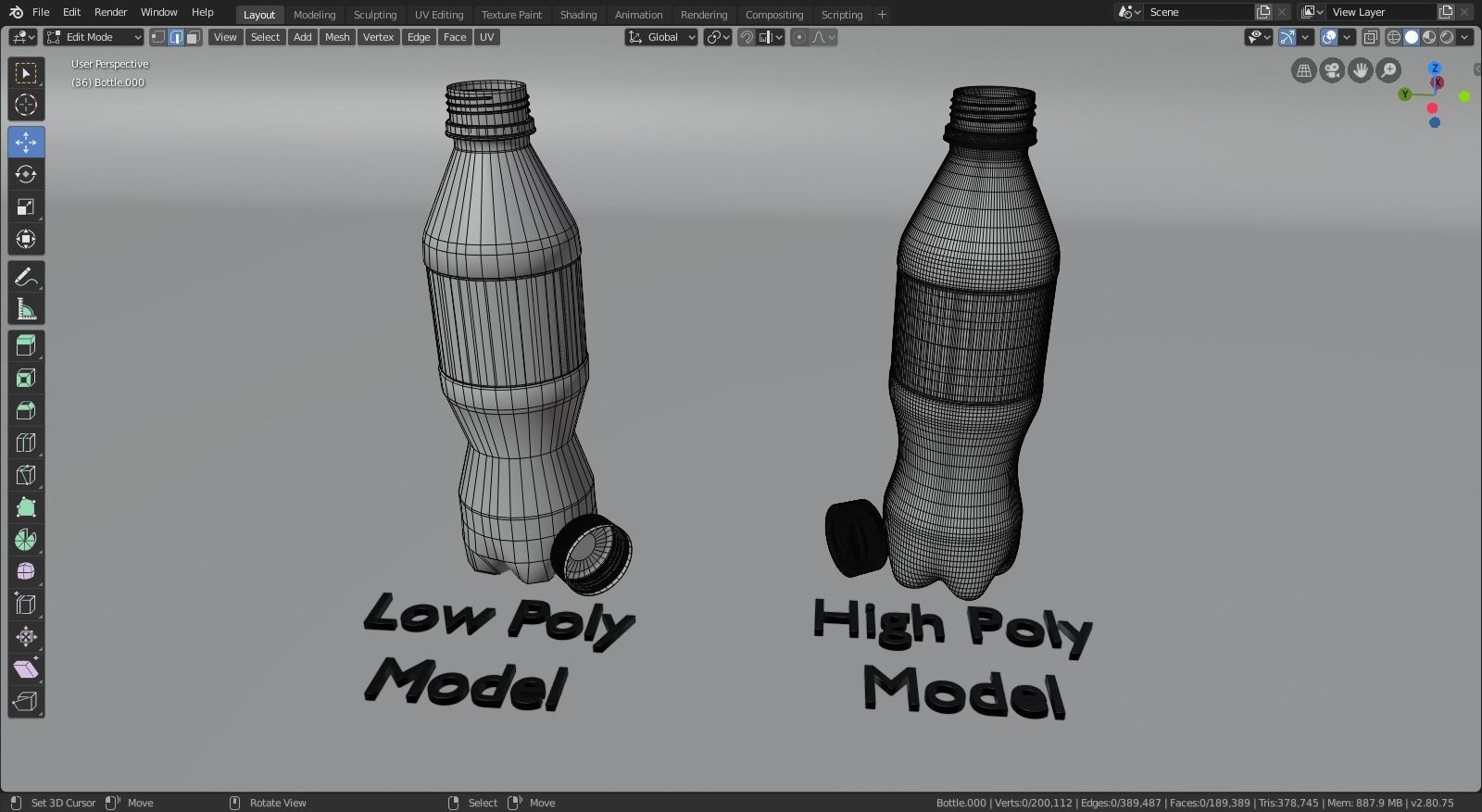Activate the 3D Cursor tool

[26, 106]
